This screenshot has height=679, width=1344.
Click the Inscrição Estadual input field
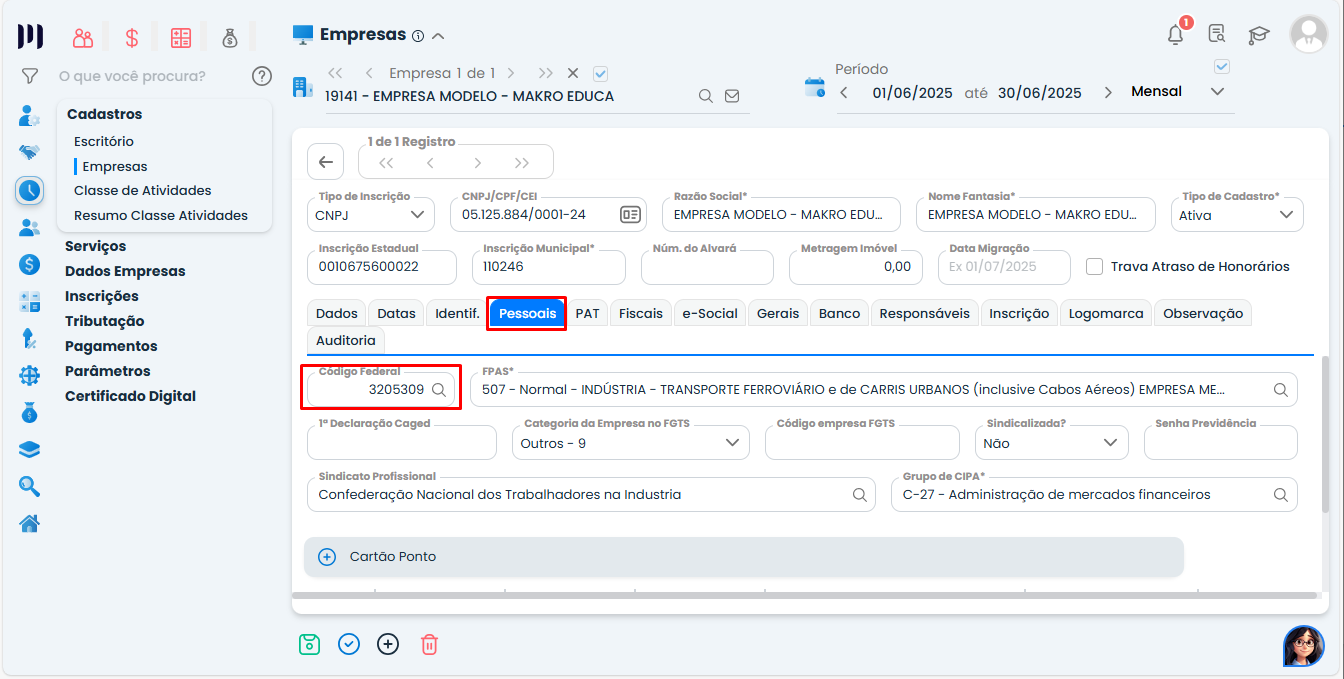[382, 267]
